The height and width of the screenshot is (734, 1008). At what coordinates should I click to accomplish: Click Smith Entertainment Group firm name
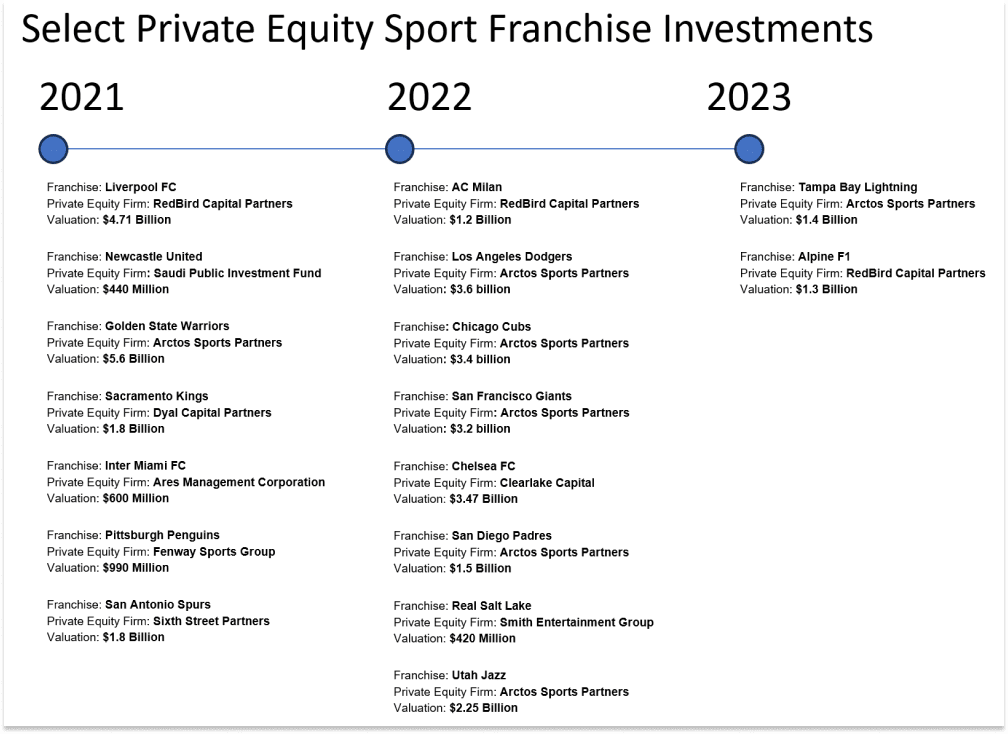[x=577, y=622]
